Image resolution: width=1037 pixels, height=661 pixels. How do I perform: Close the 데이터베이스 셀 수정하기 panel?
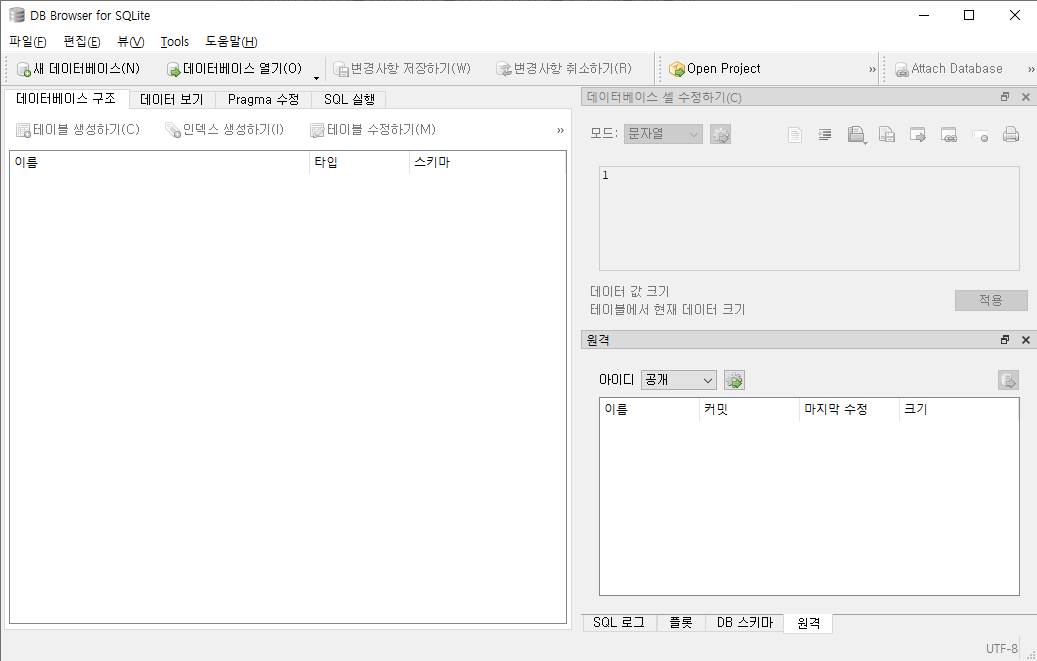coord(1026,97)
